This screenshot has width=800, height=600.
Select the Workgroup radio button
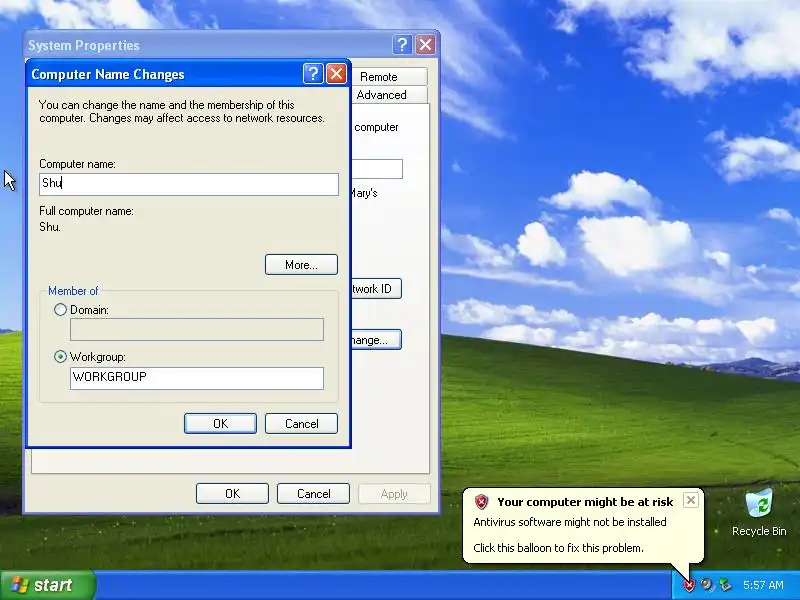(60, 357)
